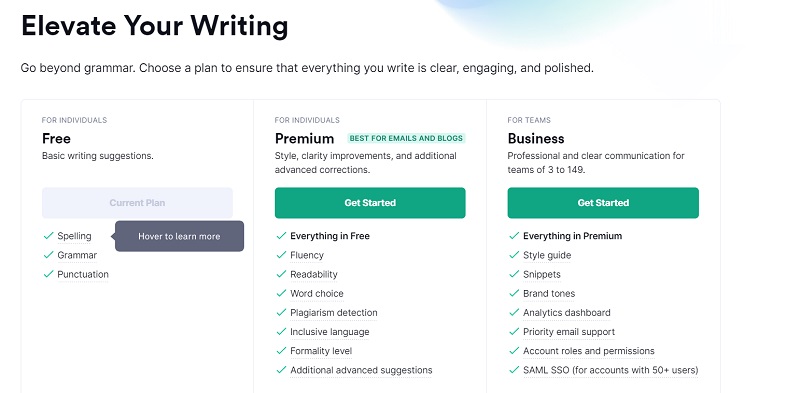Select the Spelling feature label
The height and width of the screenshot is (393, 800).
[74, 236]
